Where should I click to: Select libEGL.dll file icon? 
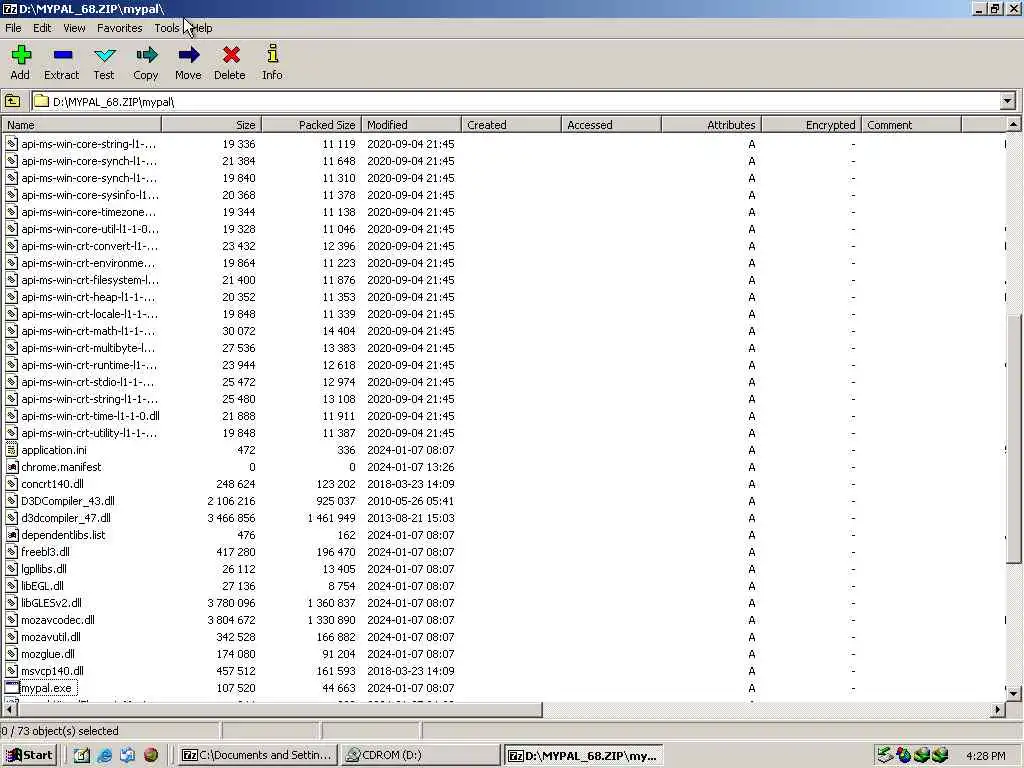tap(12, 586)
